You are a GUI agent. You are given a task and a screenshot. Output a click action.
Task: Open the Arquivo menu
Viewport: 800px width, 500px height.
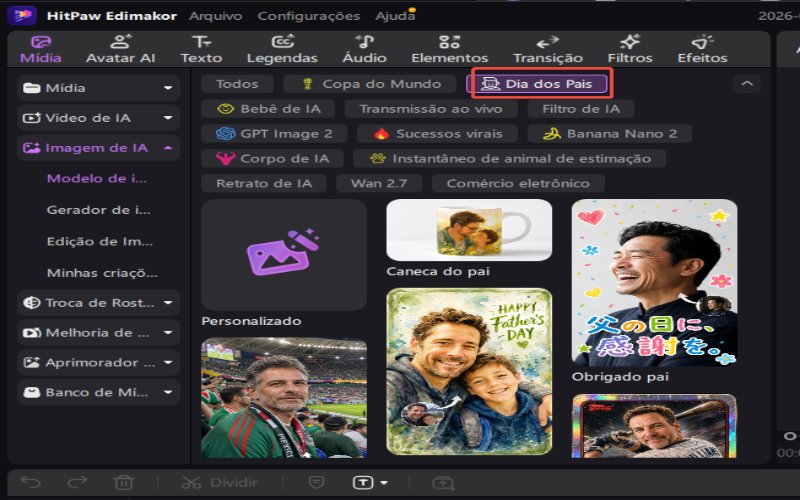point(215,16)
